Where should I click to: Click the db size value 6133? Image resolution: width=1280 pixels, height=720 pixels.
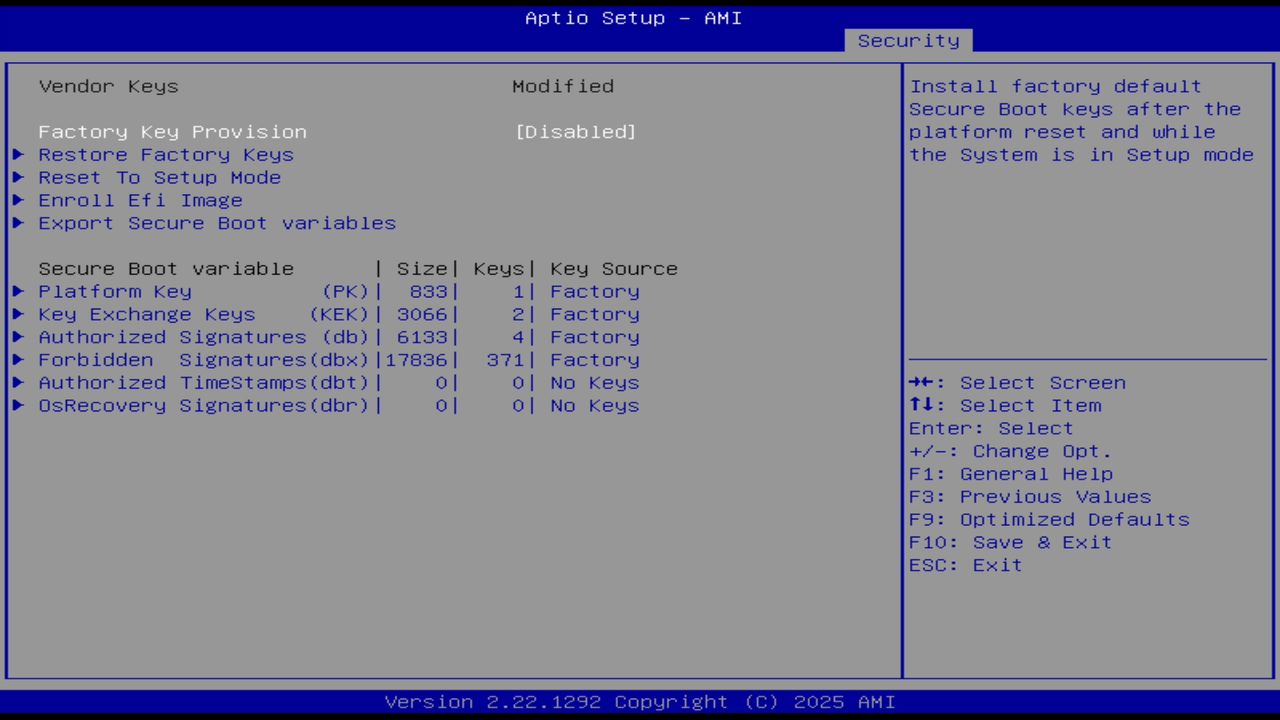click(x=422, y=337)
